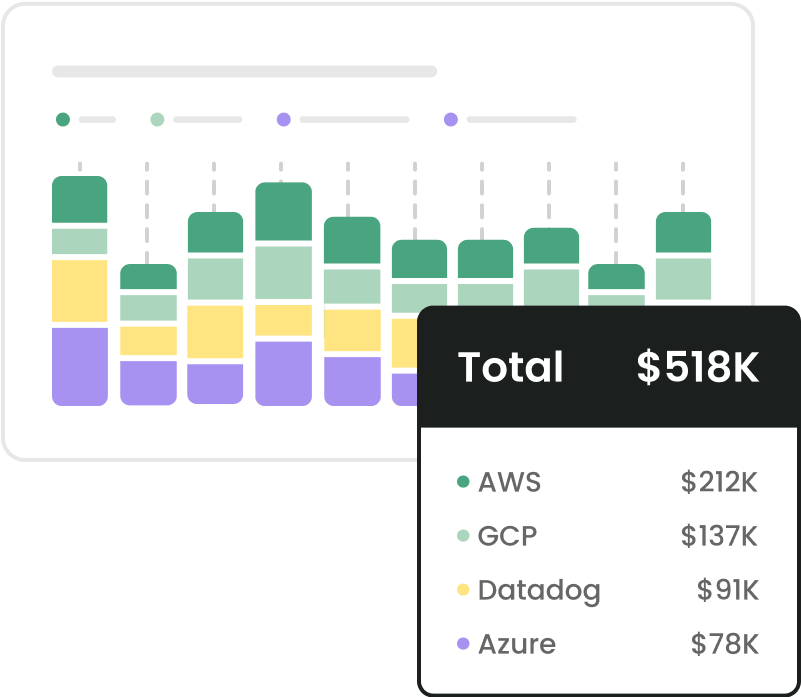Open the Azure cost entry label

(516, 644)
